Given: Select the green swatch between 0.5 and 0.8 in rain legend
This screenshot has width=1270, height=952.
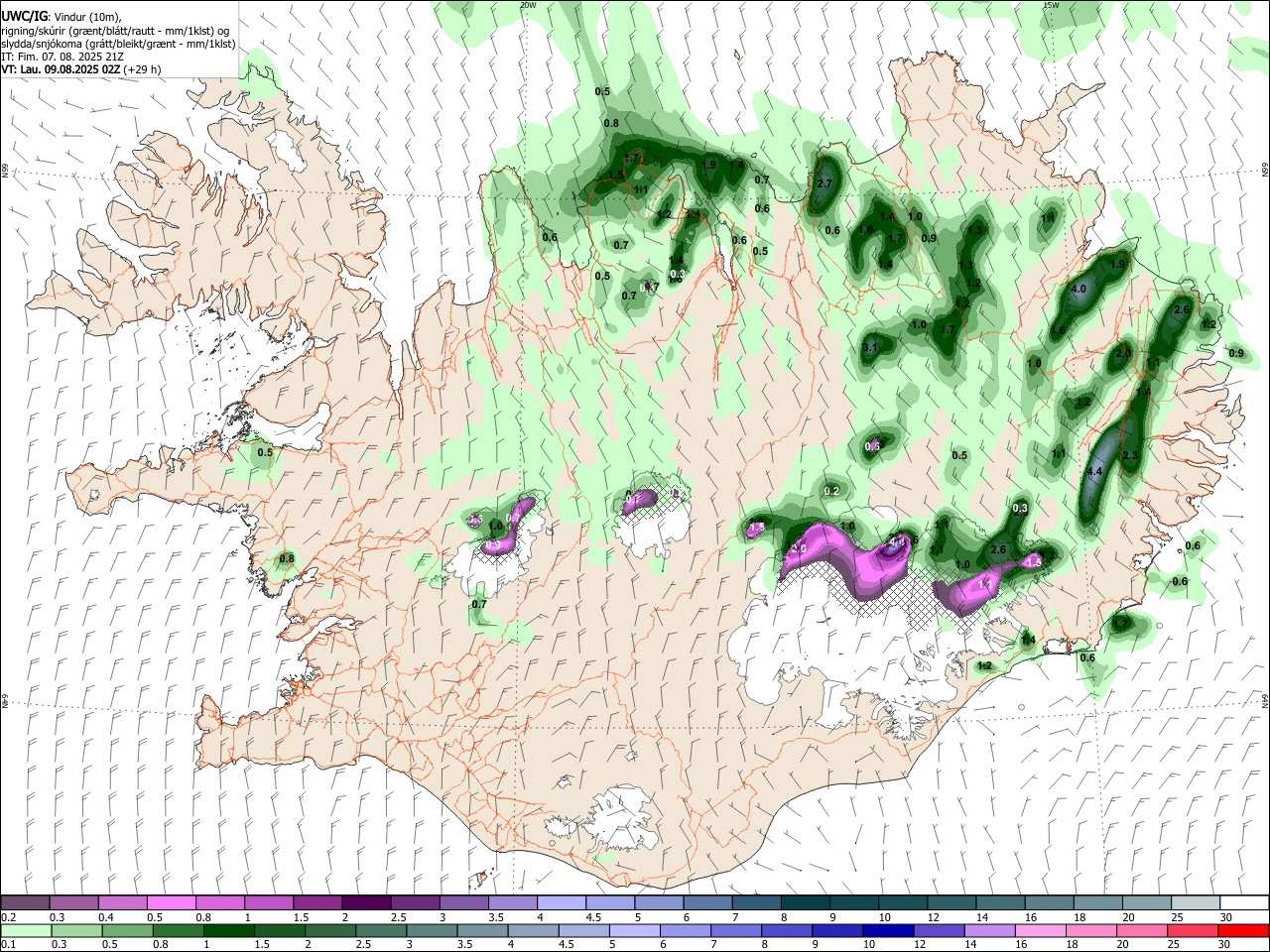Looking at the screenshot, I should pyautogui.click(x=126, y=930).
